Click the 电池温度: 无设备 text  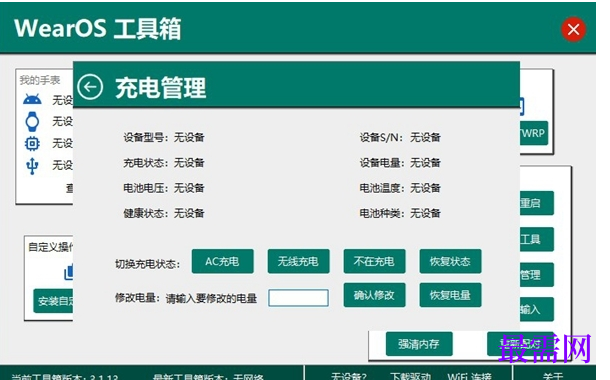click(x=400, y=188)
